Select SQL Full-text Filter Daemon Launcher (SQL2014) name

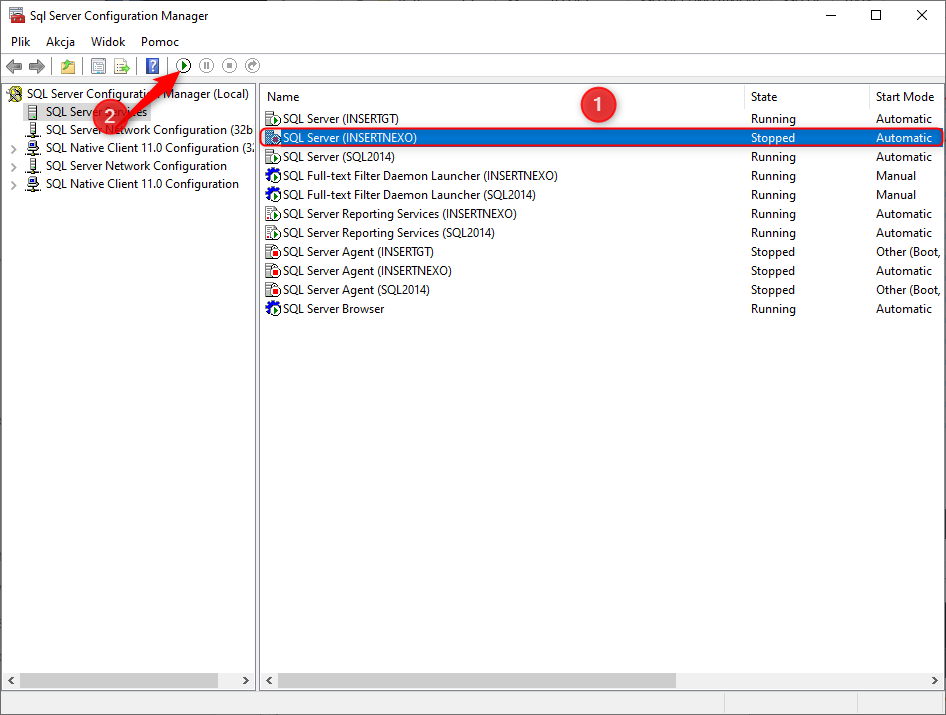pos(410,195)
